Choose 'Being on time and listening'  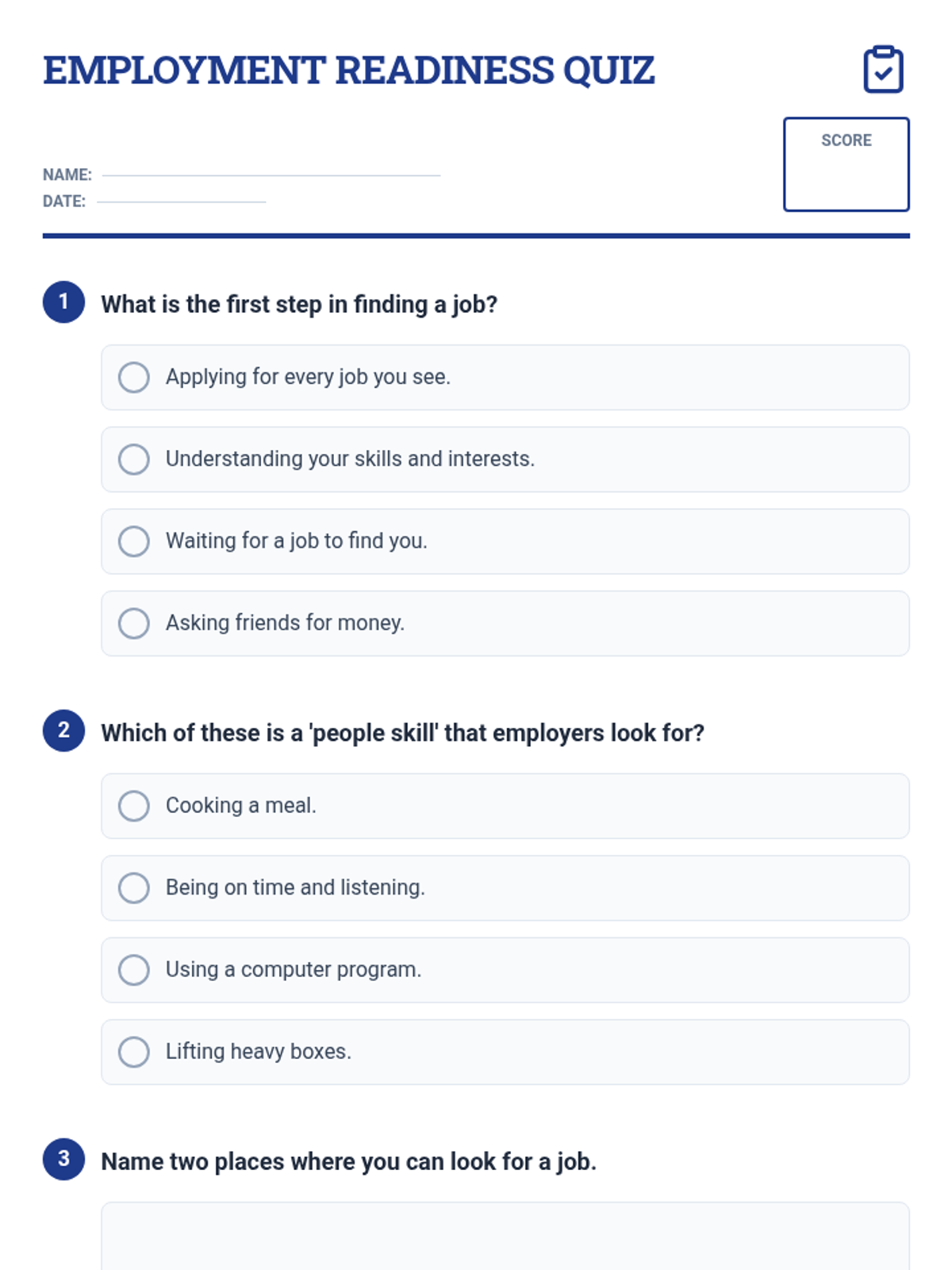505,888
